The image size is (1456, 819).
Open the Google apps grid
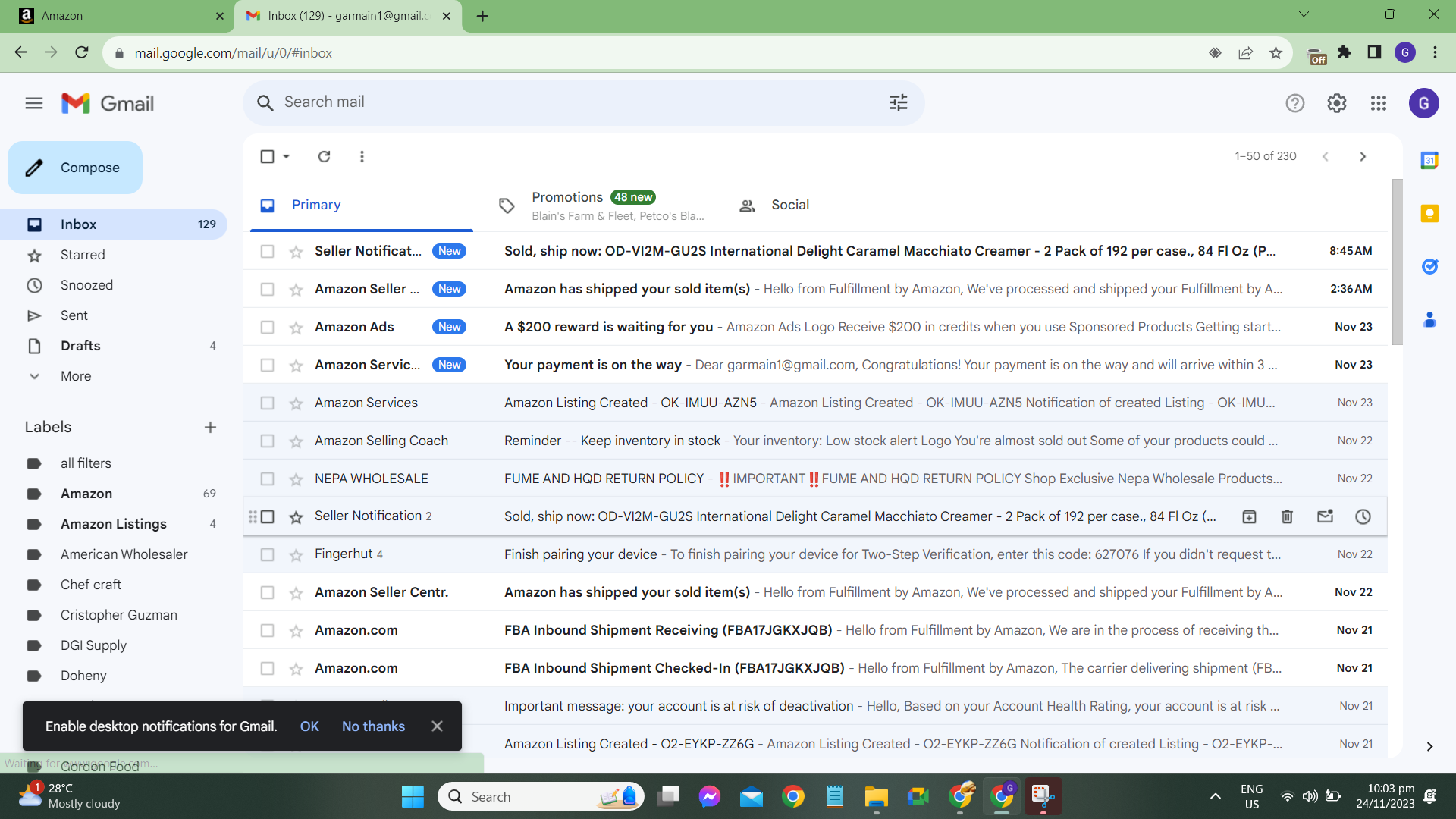1379,103
